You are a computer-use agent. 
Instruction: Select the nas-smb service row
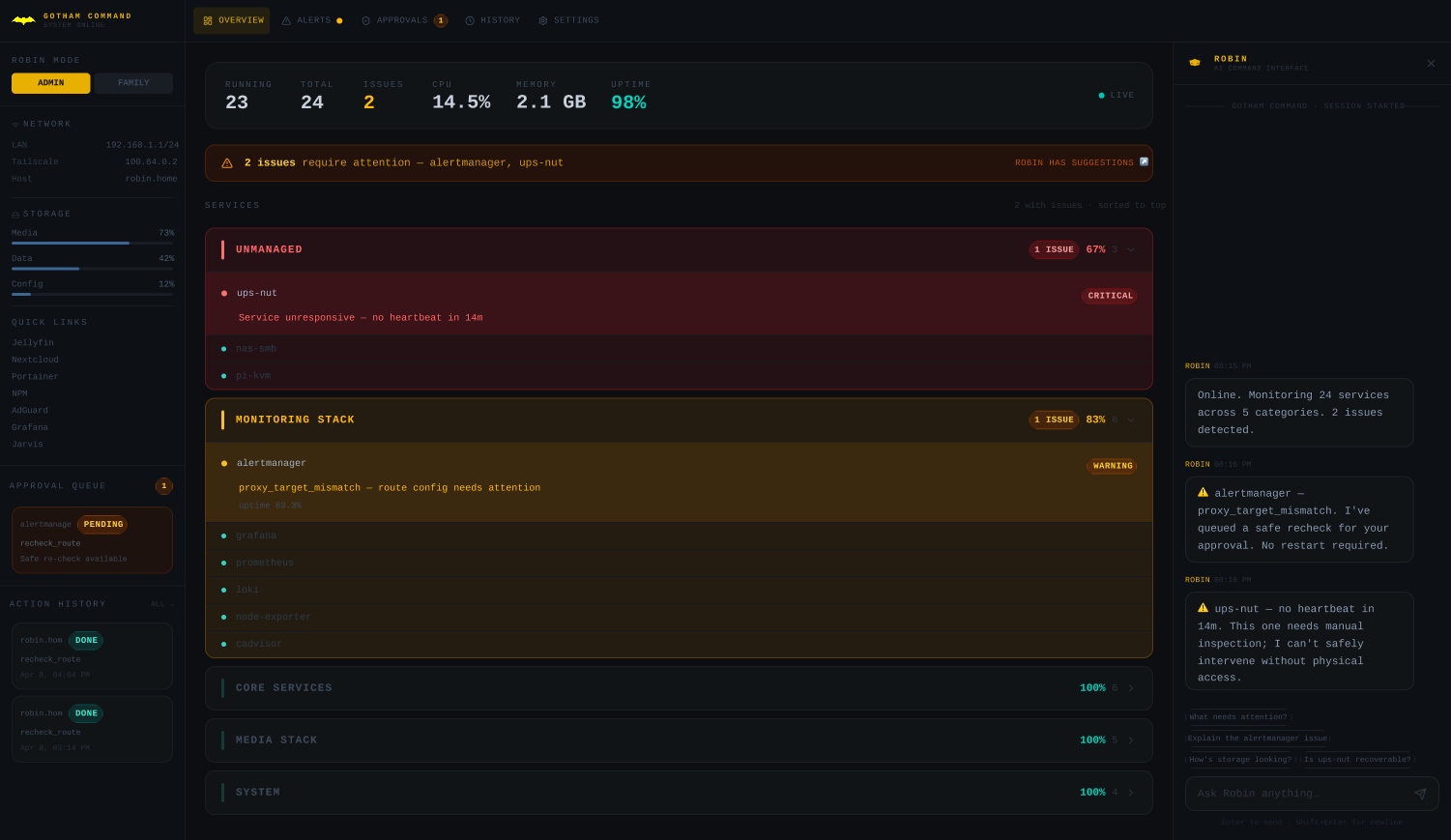click(x=679, y=349)
